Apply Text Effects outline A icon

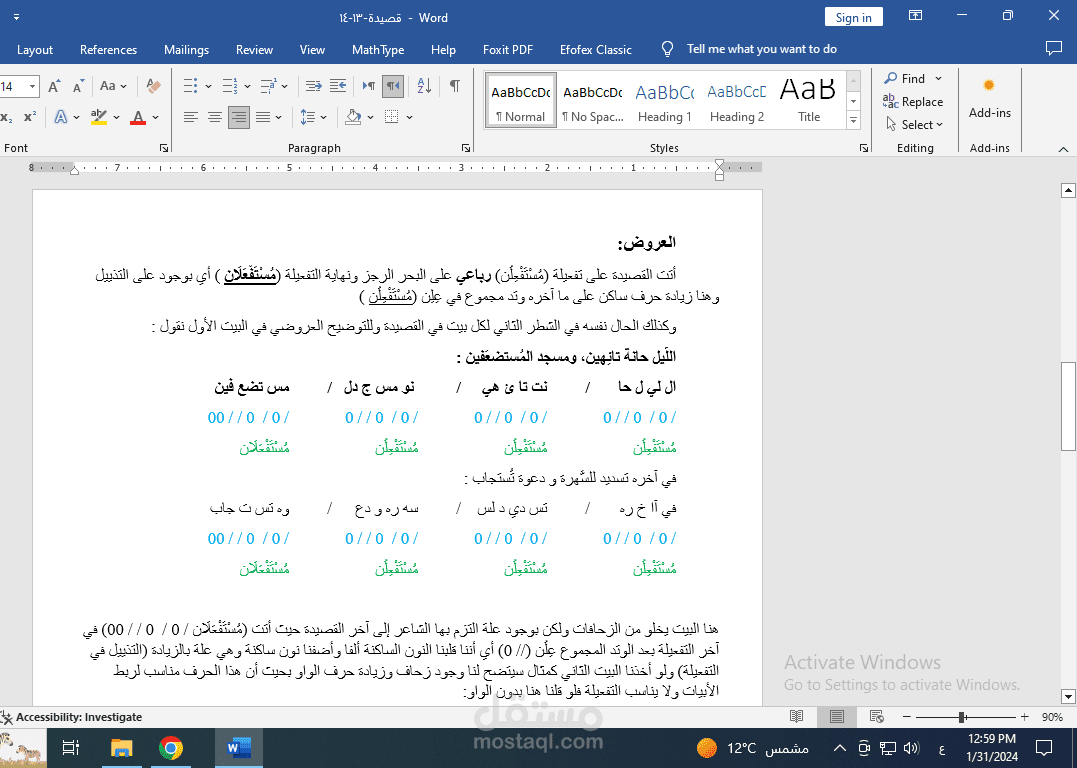pyautogui.click(x=61, y=117)
